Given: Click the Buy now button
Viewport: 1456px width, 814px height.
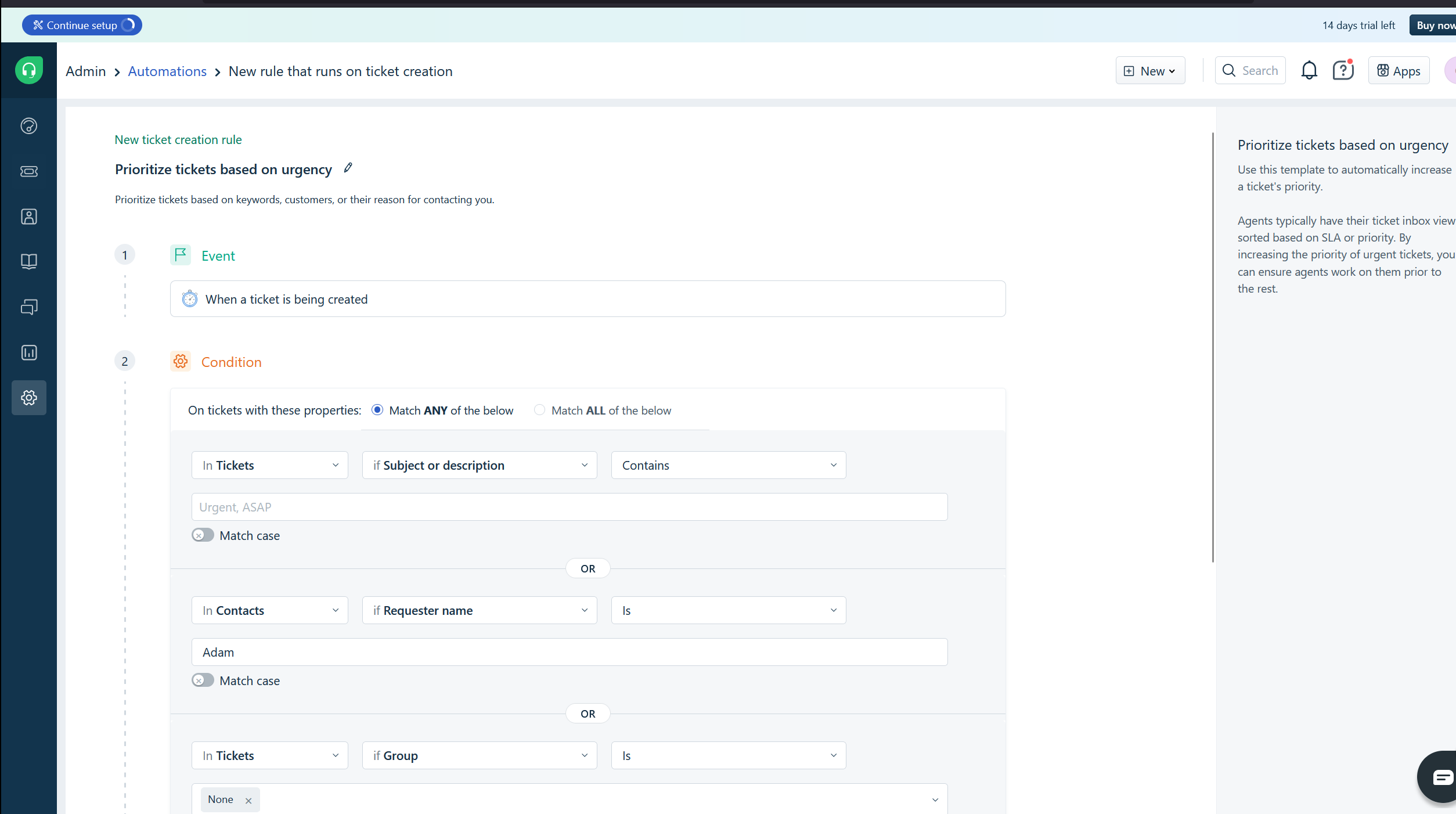Looking at the screenshot, I should coord(1433,25).
